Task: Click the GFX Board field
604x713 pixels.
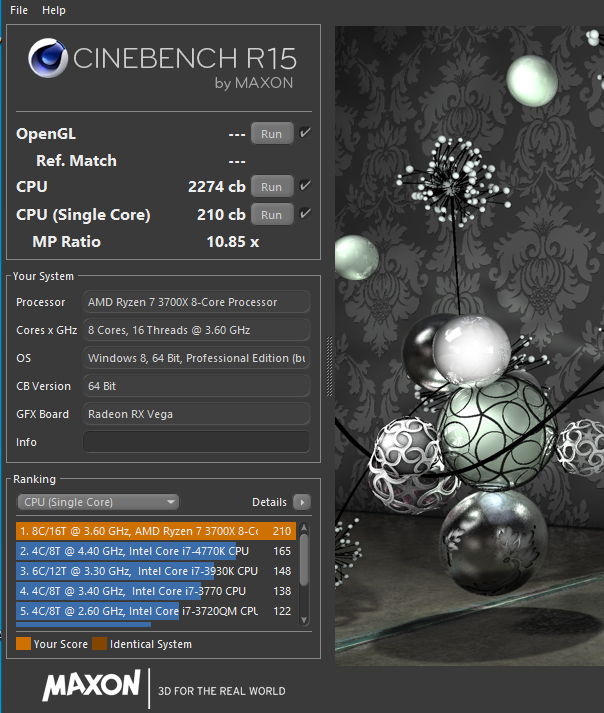Action: 196,414
